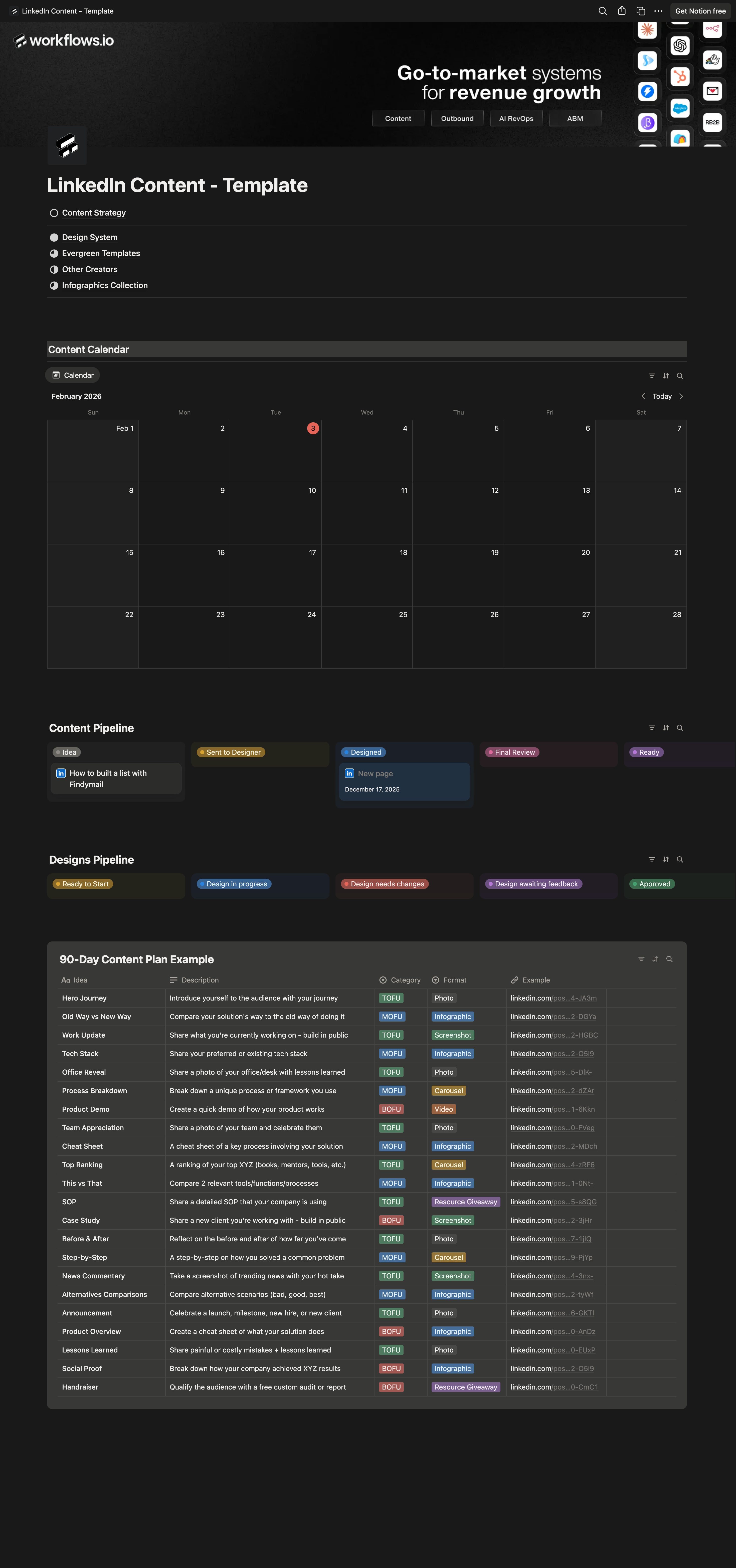Select the Calendar view tab
The width and height of the screenshot is (736, 1568).
point(72,375)
